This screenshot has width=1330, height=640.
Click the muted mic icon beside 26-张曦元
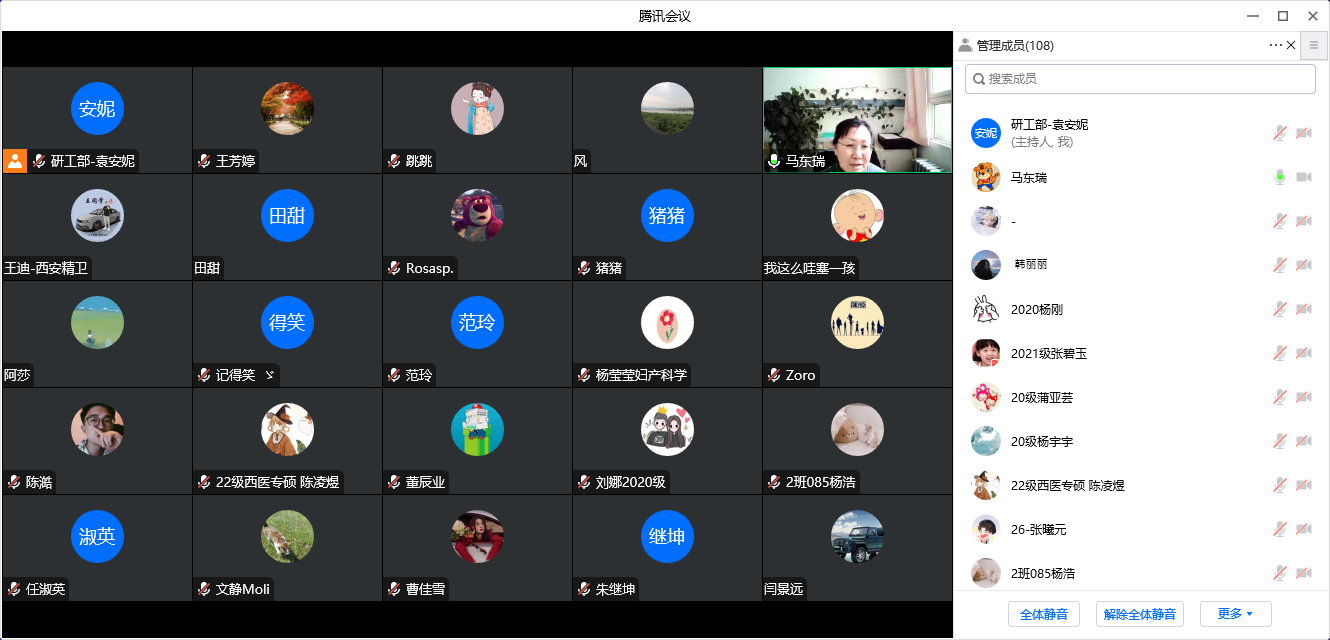point(1279,529)
